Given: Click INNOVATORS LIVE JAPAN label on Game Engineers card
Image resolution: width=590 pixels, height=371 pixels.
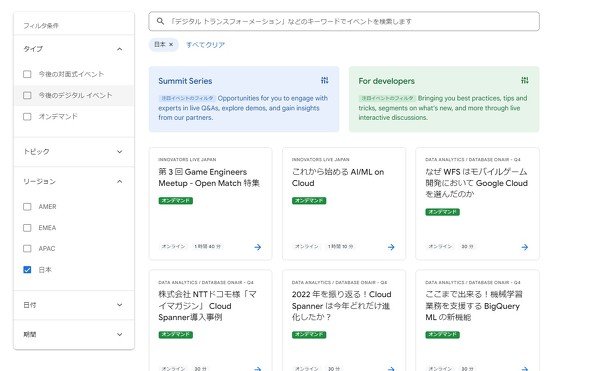Looking at the screenshot, I should (x=187, y=160).
